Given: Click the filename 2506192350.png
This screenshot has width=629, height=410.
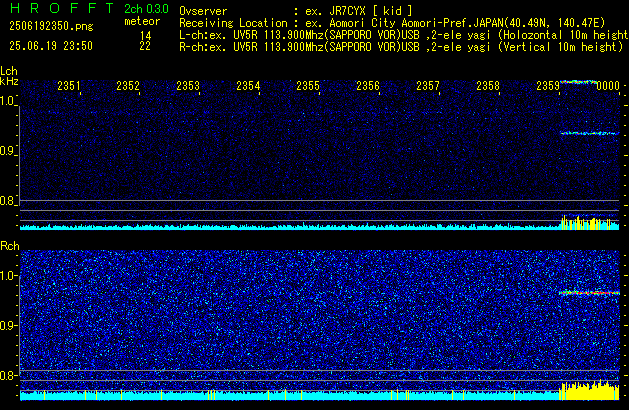Looking at the screenshot, I should point(51,26).
